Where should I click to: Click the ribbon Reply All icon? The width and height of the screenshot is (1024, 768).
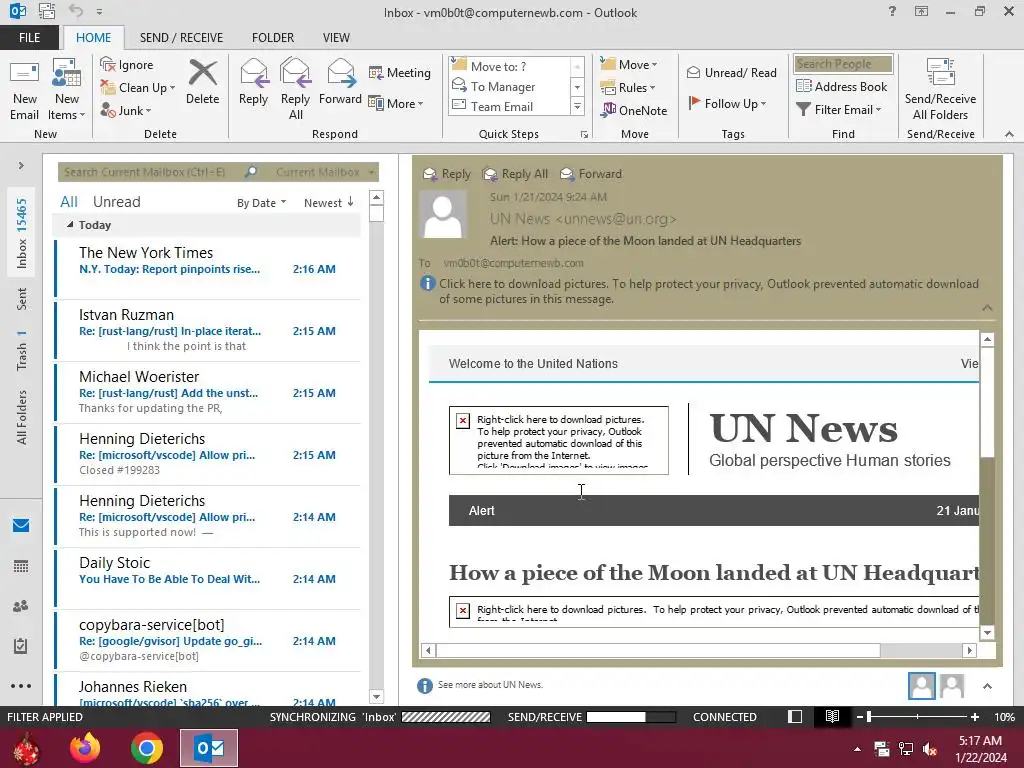tap(295, 90)
